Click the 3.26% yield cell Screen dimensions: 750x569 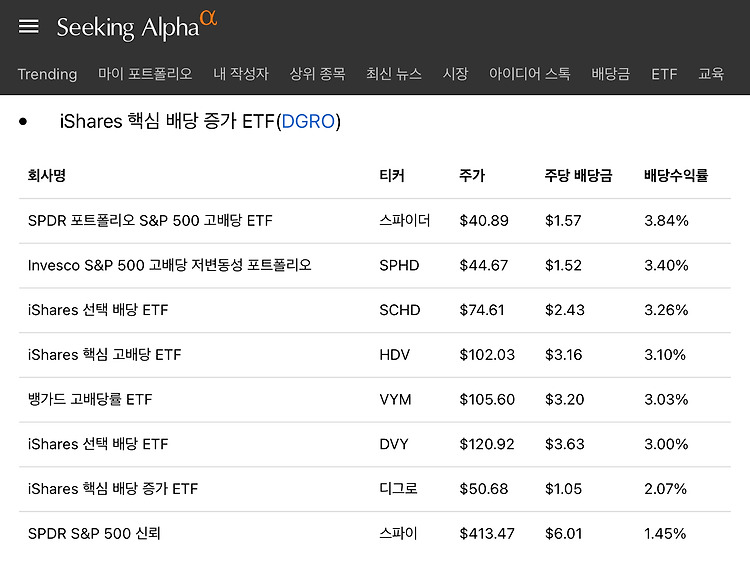[x=666, y=310]
